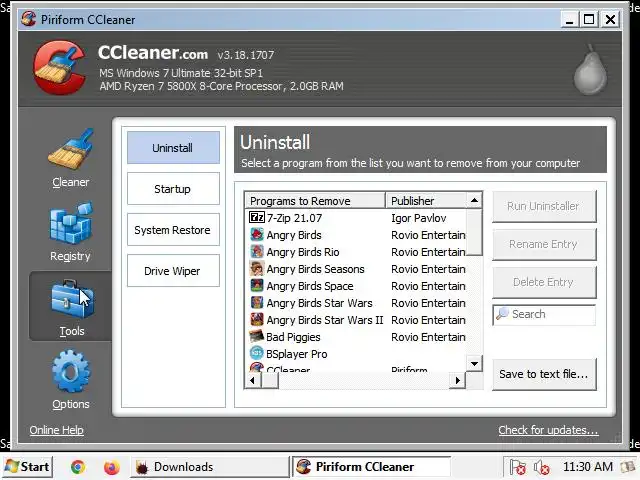Screen dimensions: 640x480
Task: Click Run Uninstaller button
Action: pyautogui.click(x=544, y=206)
